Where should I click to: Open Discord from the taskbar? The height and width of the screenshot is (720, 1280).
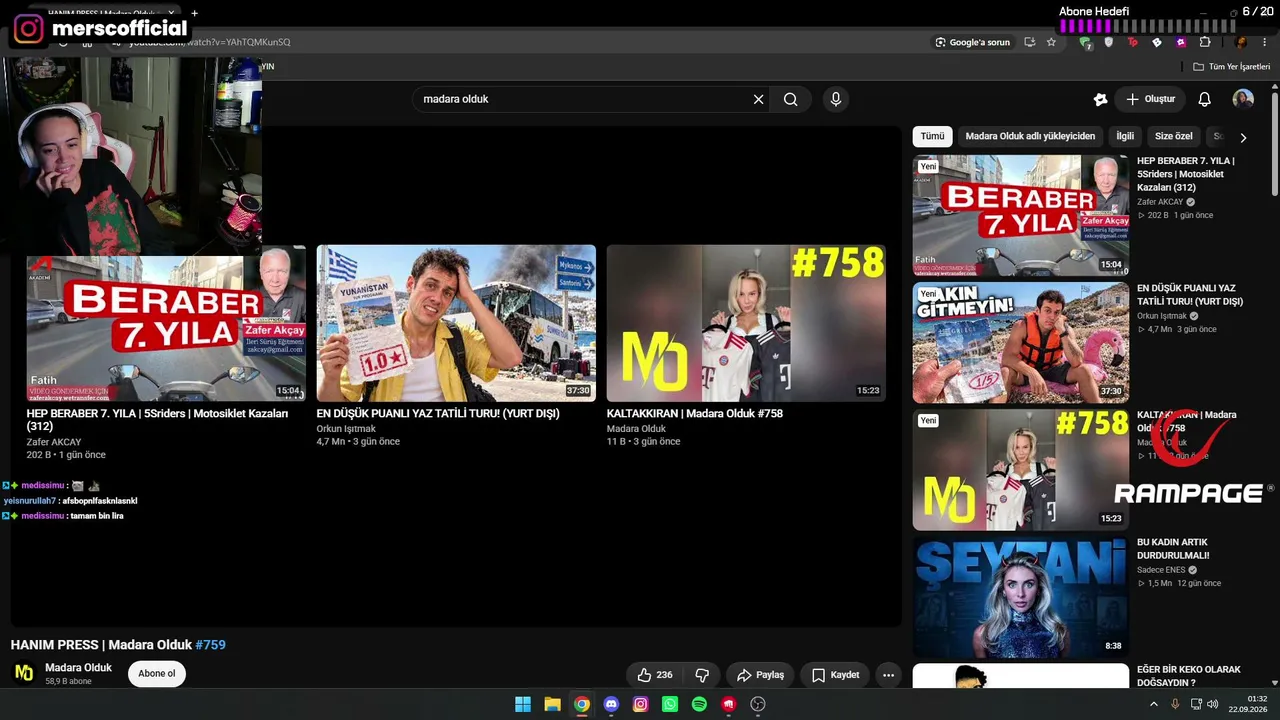point(611,704)
